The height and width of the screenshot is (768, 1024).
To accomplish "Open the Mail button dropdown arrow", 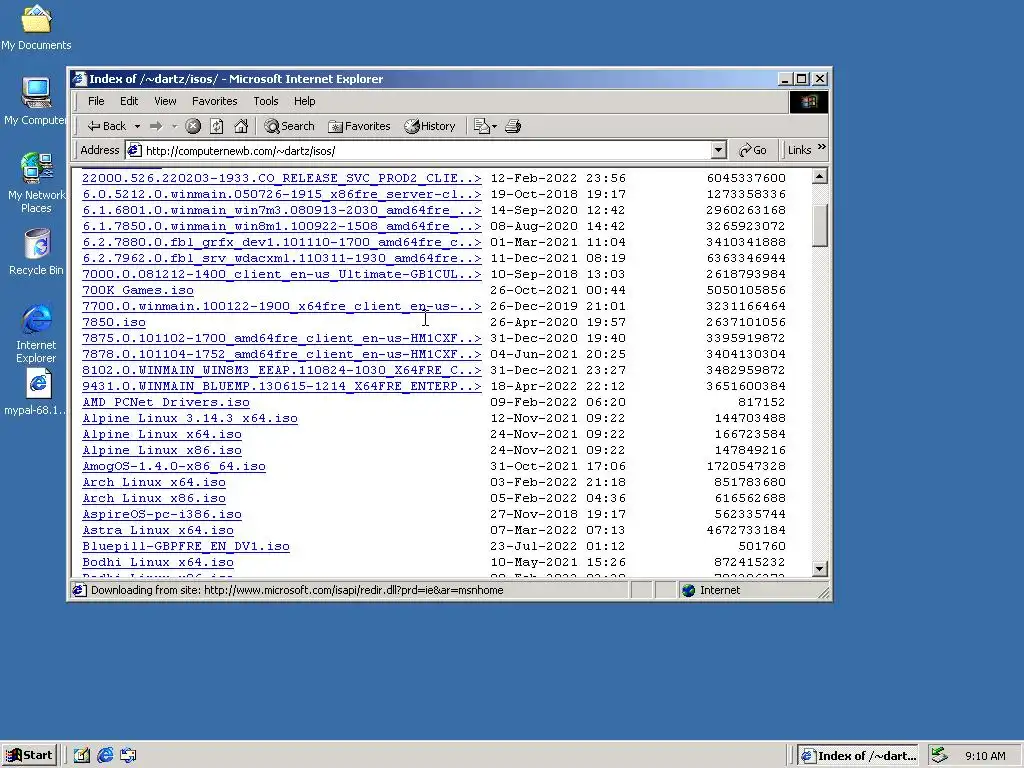I will point(494,126).
